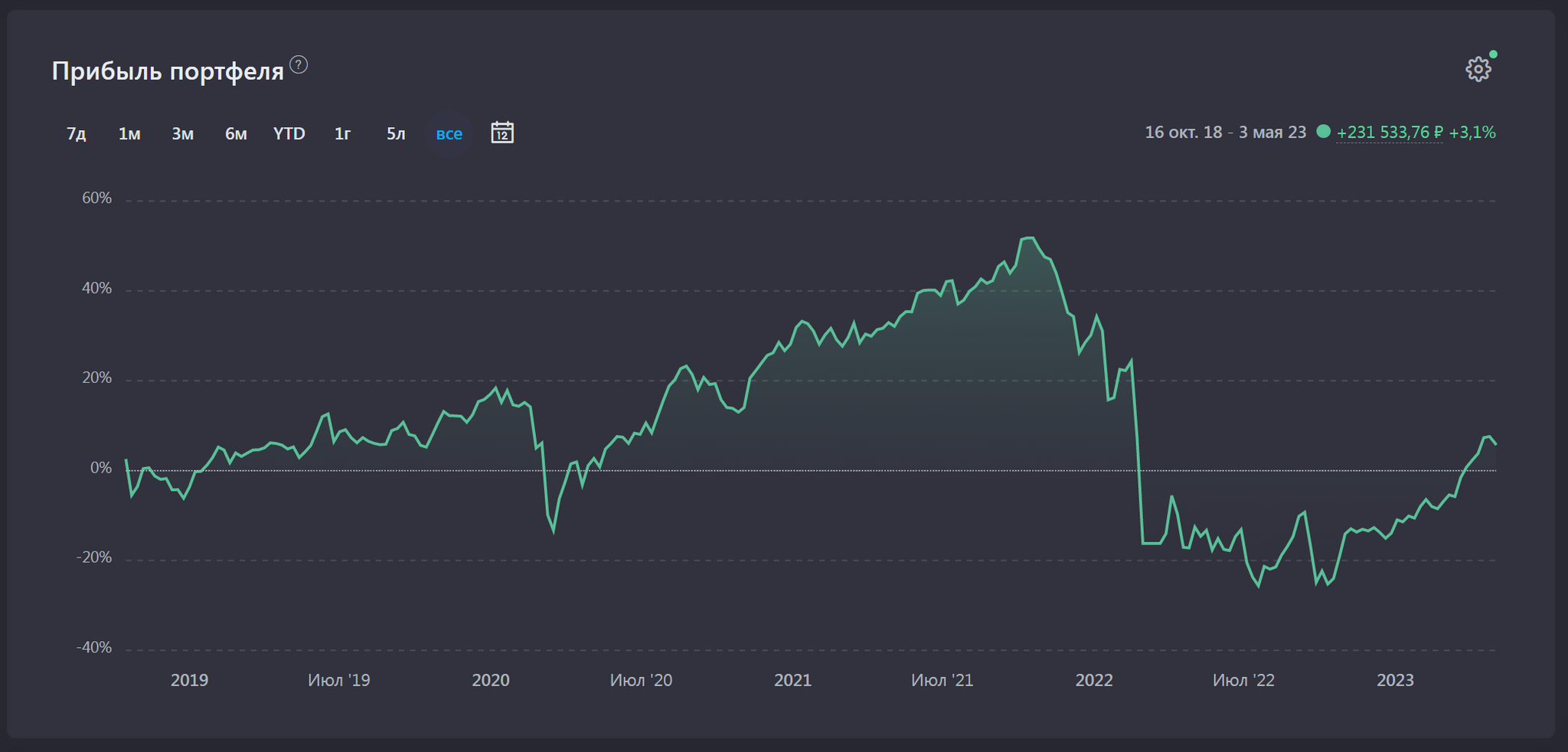The image size is (1568, 752).
Task: Click the 0% axis label
Action: point(101,468)
